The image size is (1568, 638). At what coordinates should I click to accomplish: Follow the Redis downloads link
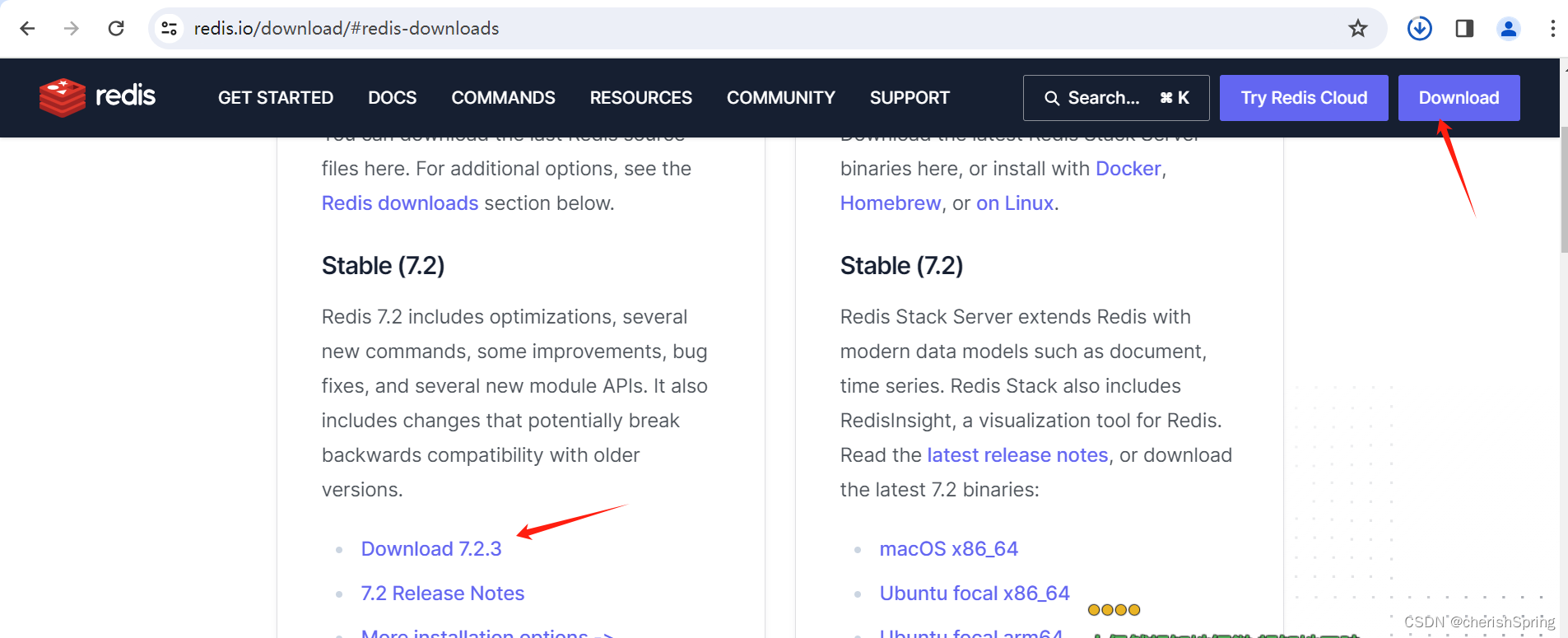coord(400,203)
